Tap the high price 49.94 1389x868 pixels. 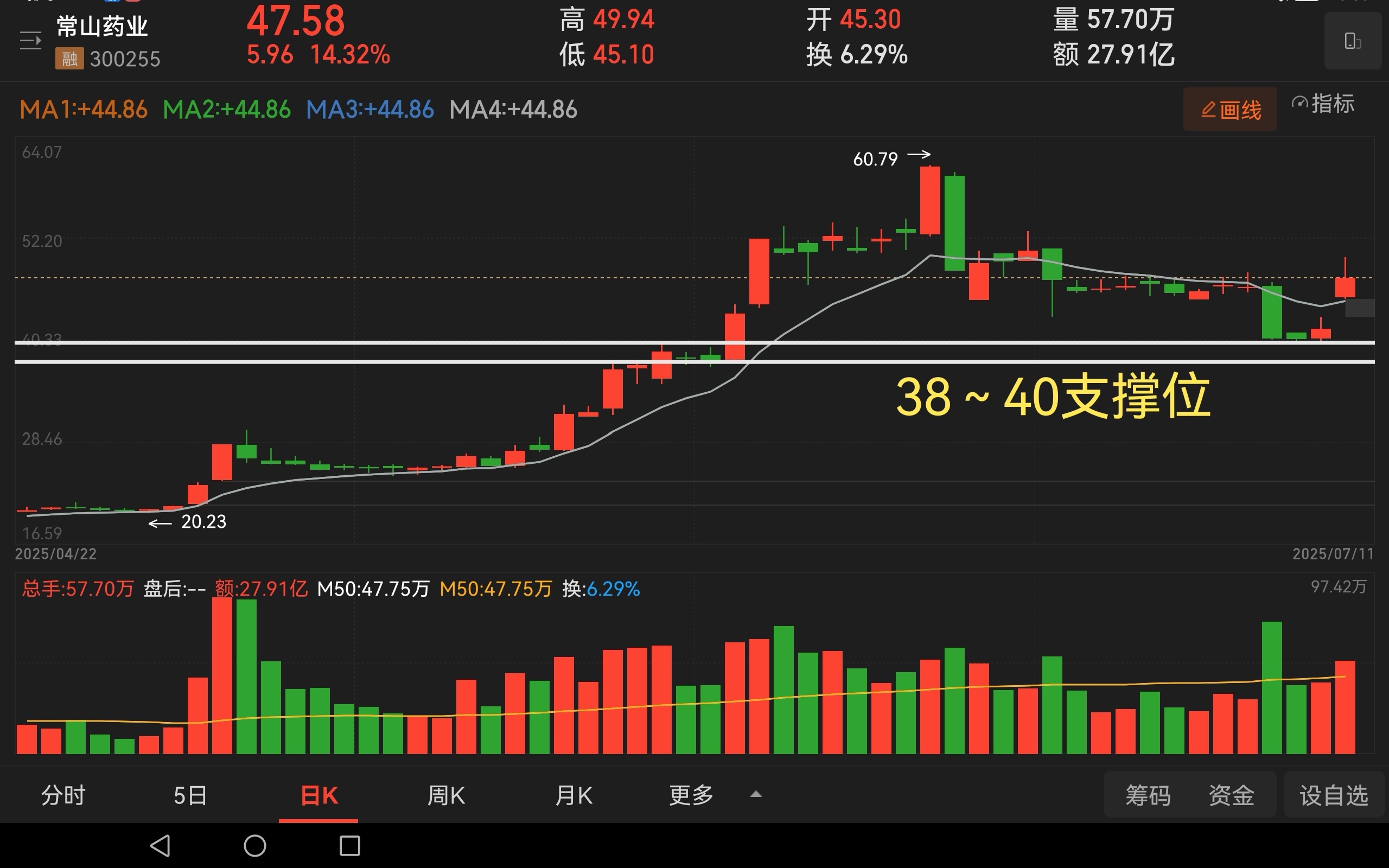point(623,20)
